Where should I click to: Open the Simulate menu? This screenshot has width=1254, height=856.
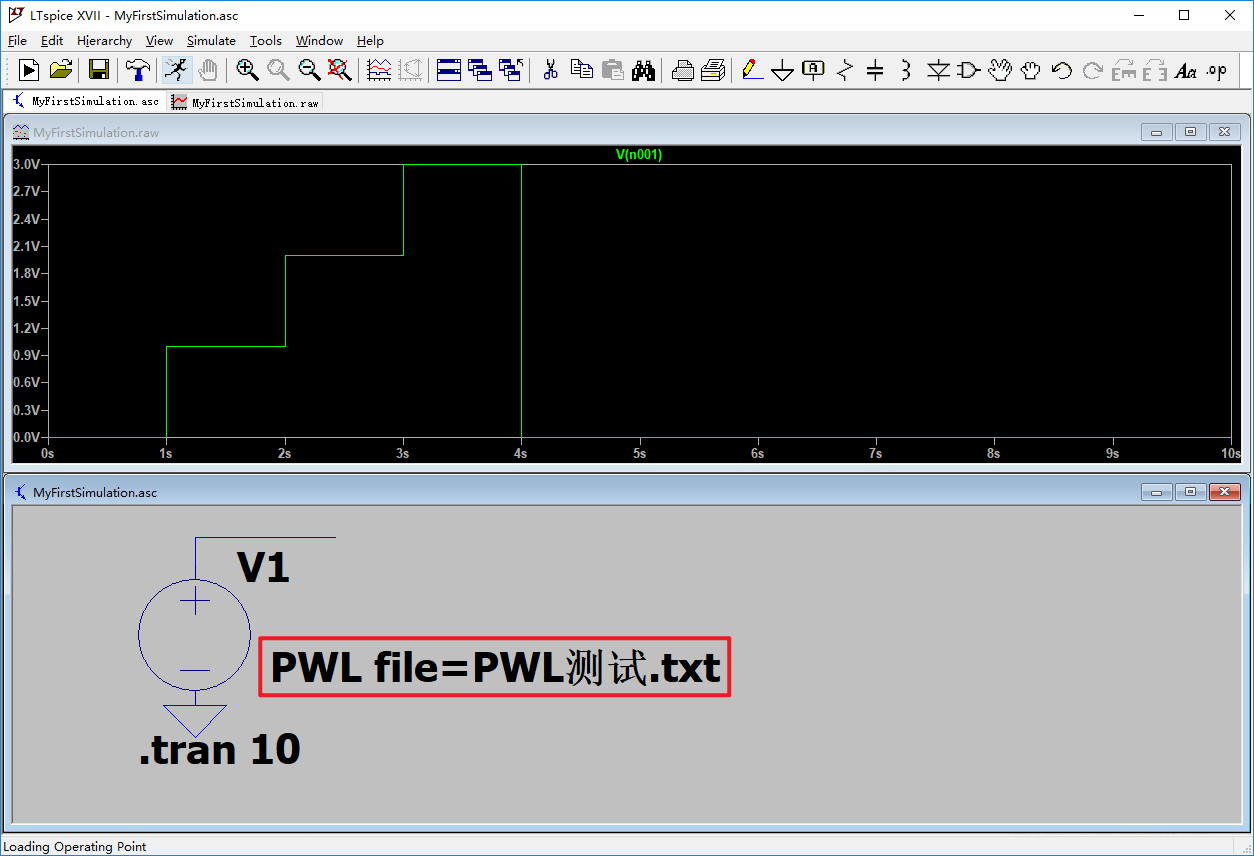point(211,41)
